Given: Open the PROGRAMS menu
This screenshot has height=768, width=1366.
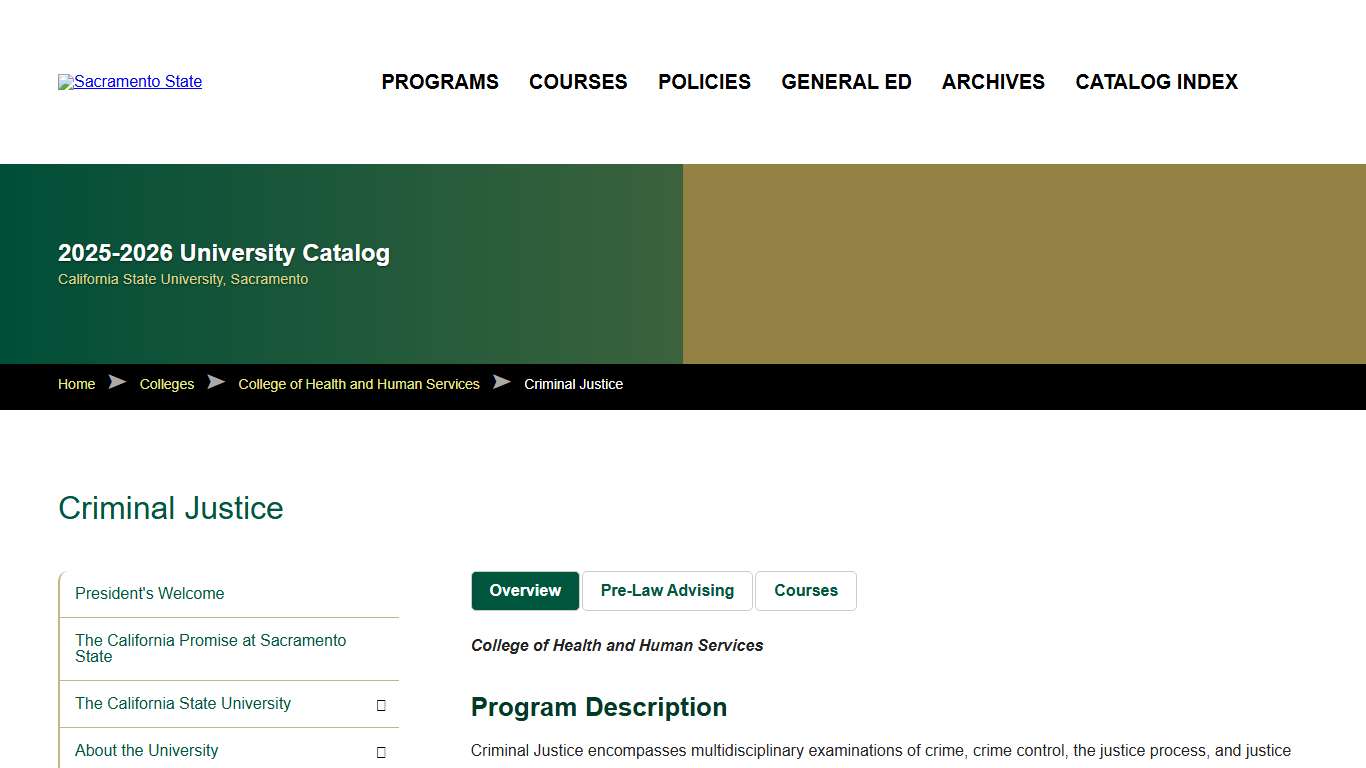Looking at the screenshot, I should point(439,82).
